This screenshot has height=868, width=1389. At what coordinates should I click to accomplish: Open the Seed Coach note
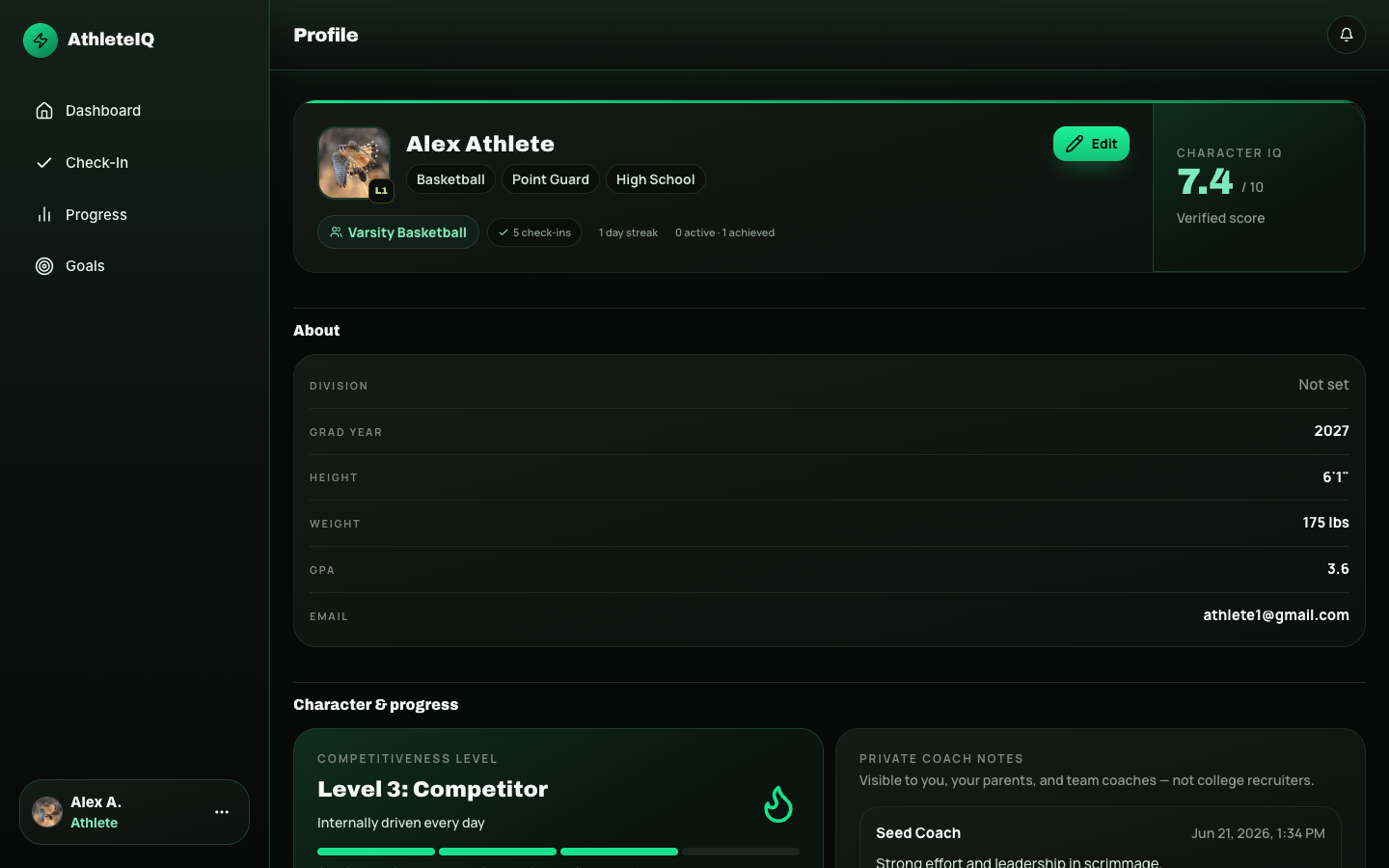(x=1101, y=839)
